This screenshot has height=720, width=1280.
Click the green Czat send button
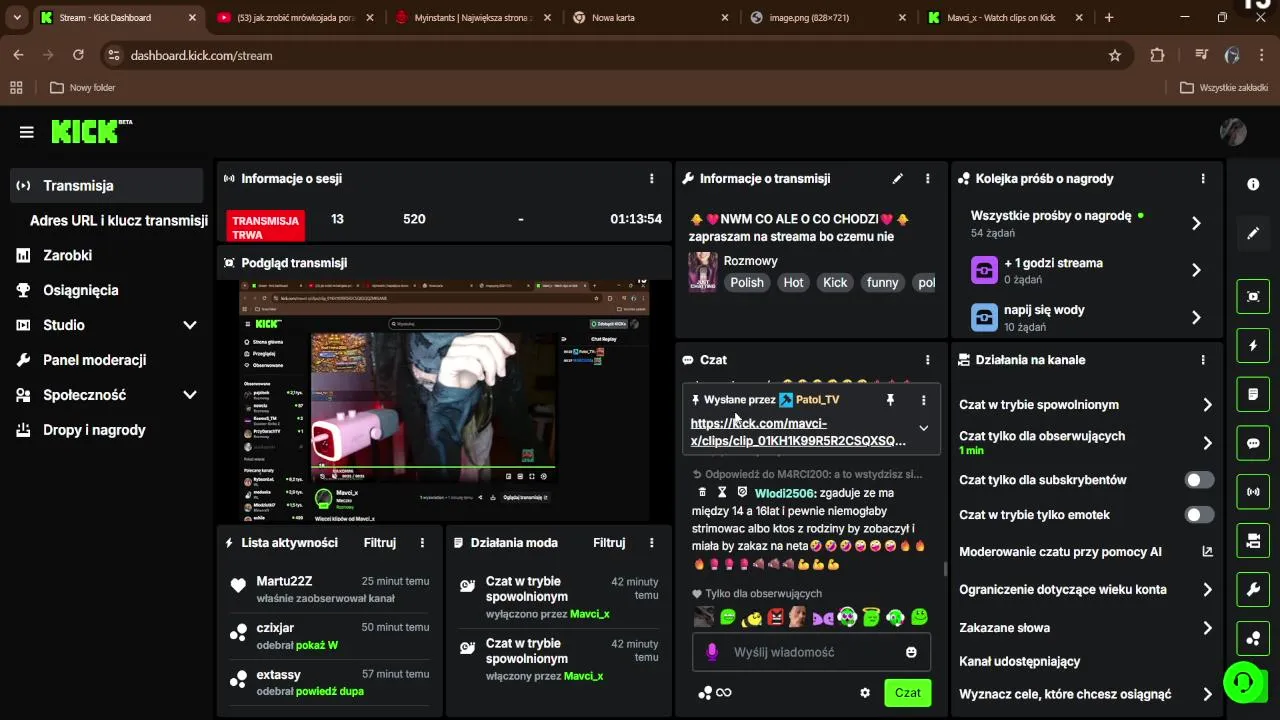tap(907, 692)
